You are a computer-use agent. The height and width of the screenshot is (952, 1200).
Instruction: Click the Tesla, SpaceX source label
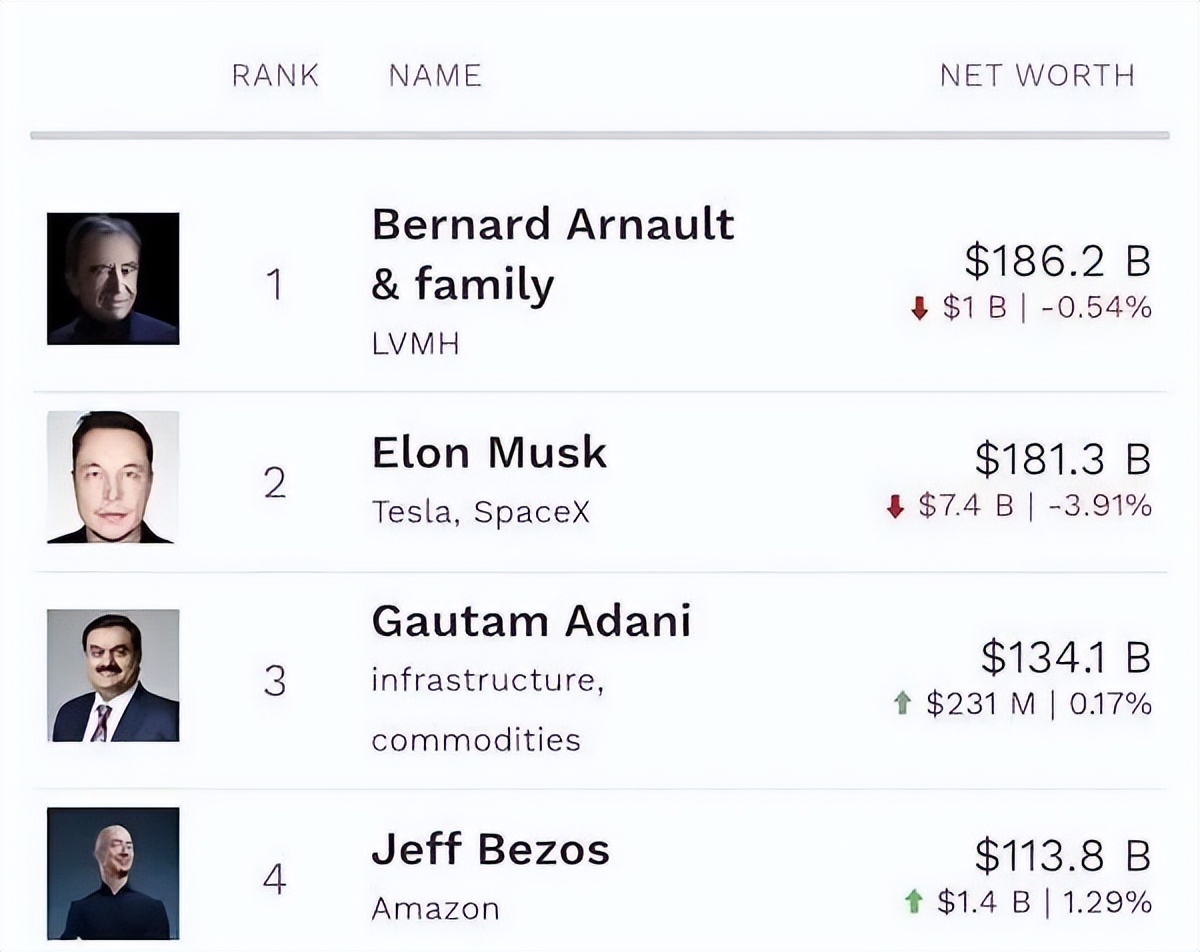coord(481,512)
